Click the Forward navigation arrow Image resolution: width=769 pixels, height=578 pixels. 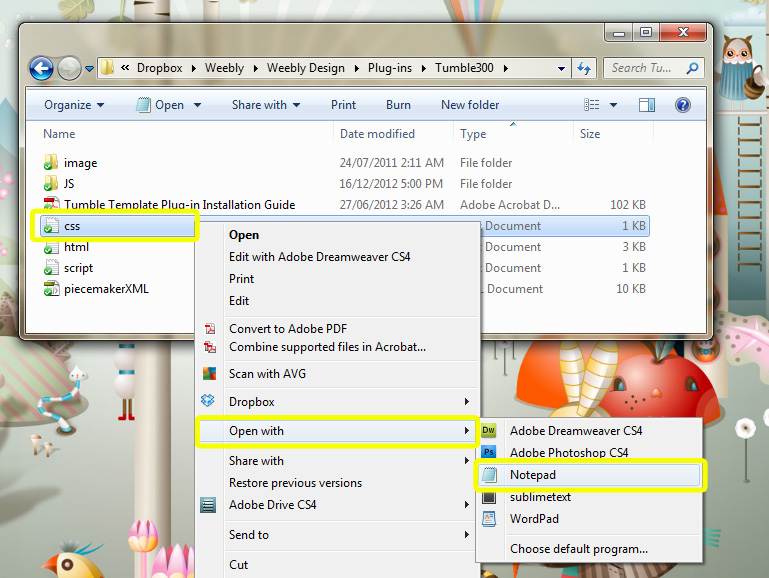(x=69, y=69)
